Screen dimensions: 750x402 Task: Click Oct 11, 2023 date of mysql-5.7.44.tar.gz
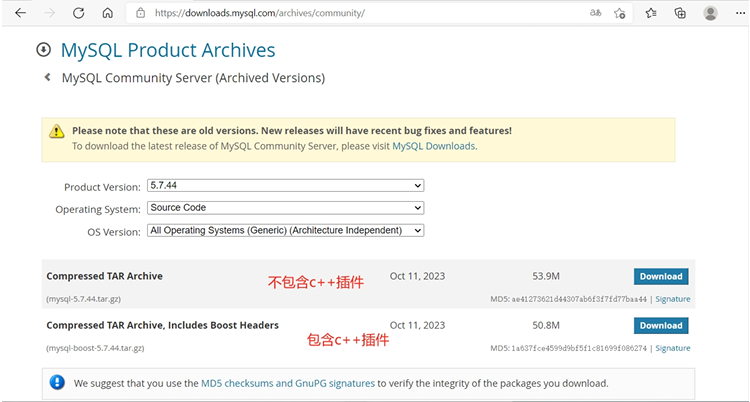(417, 276)
